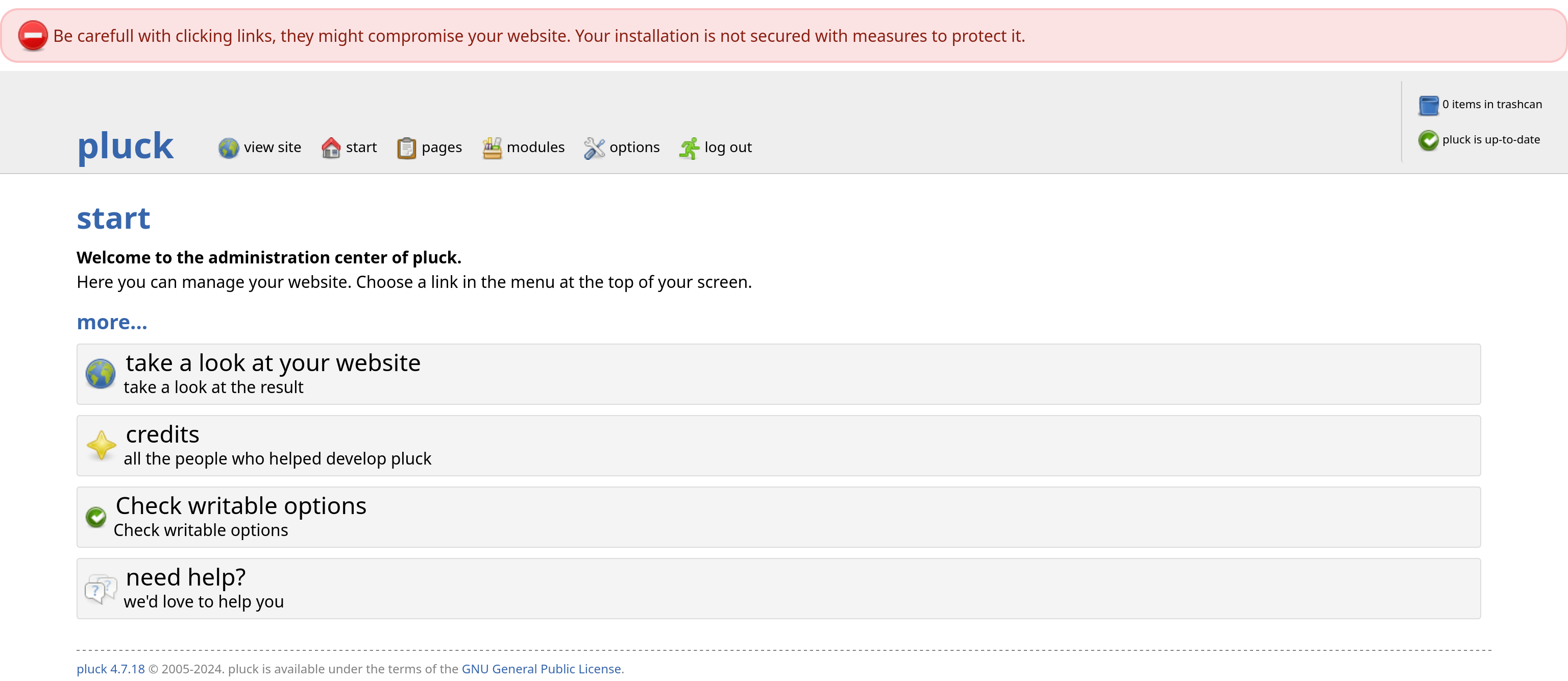Open 'take a look at your website' link
This screenshot has width=1568, height=681.
click(x=273, y=363)
